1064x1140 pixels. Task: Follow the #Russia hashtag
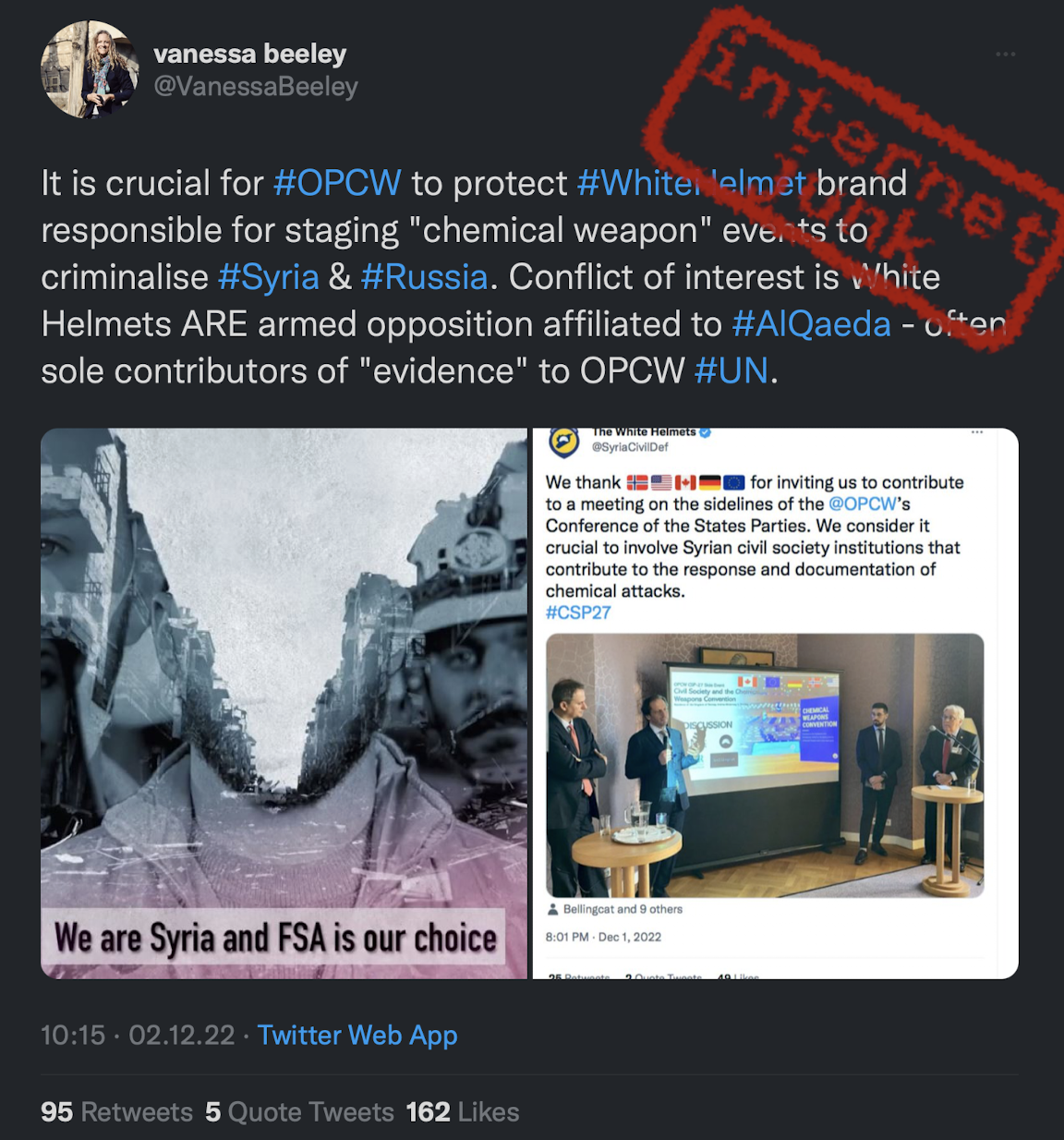click(425, 277)
